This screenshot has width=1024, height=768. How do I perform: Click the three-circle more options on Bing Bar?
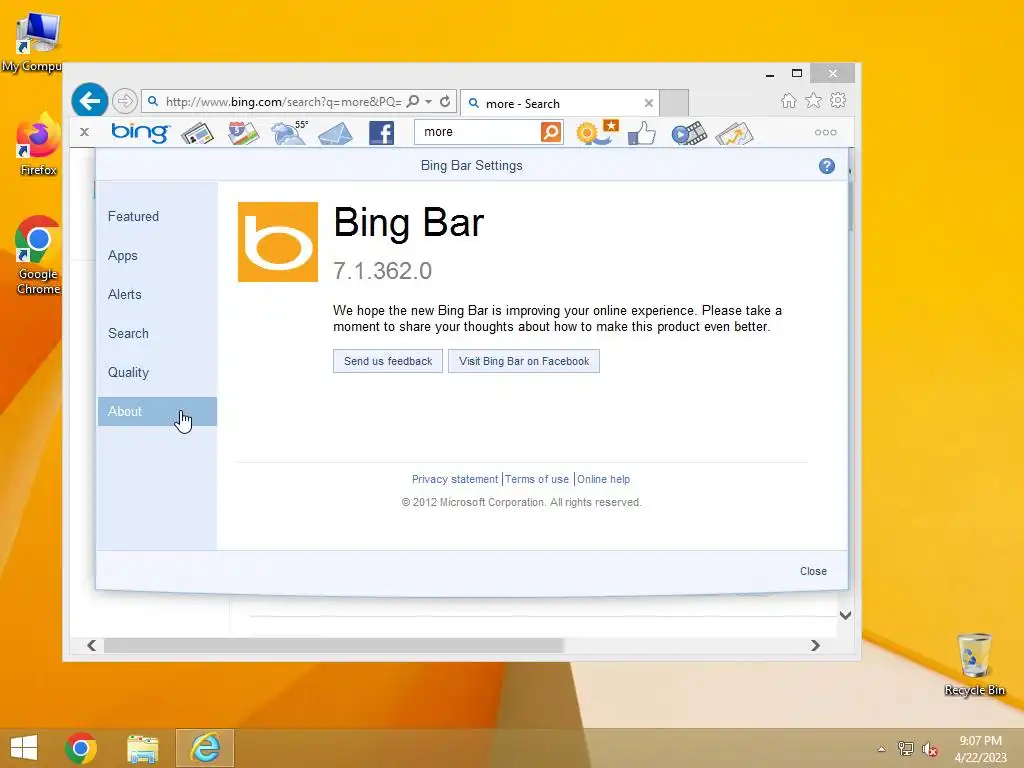click(825, 133)
